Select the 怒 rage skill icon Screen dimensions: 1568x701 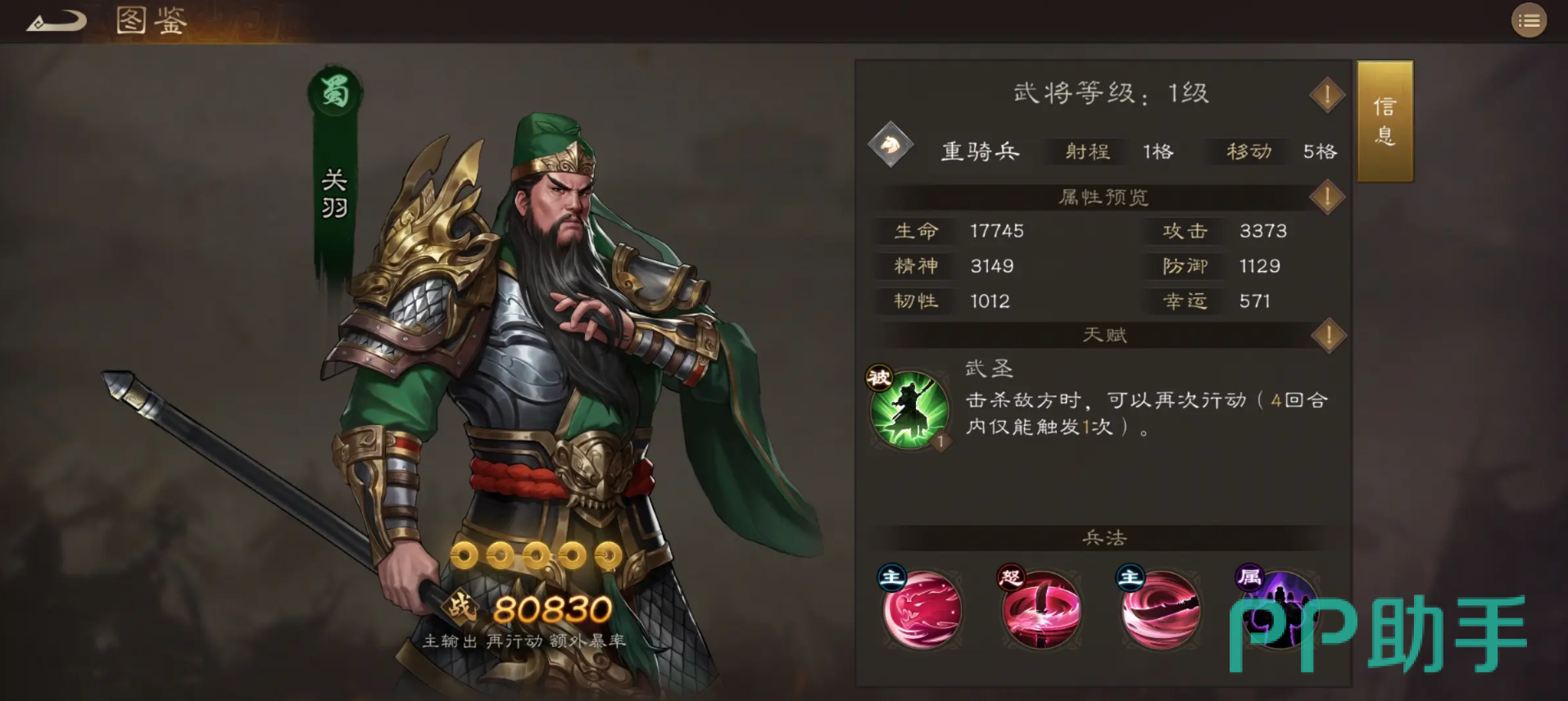pos(1040,609)
